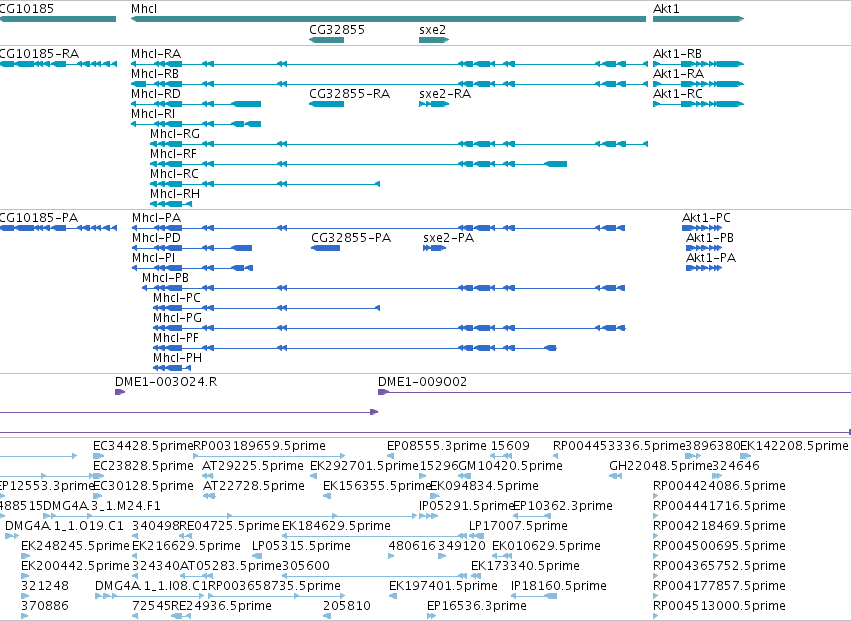Screen dimensions: 851x621
Task: Select the sxe2 gene label
Action: click(x=433, y=29)
